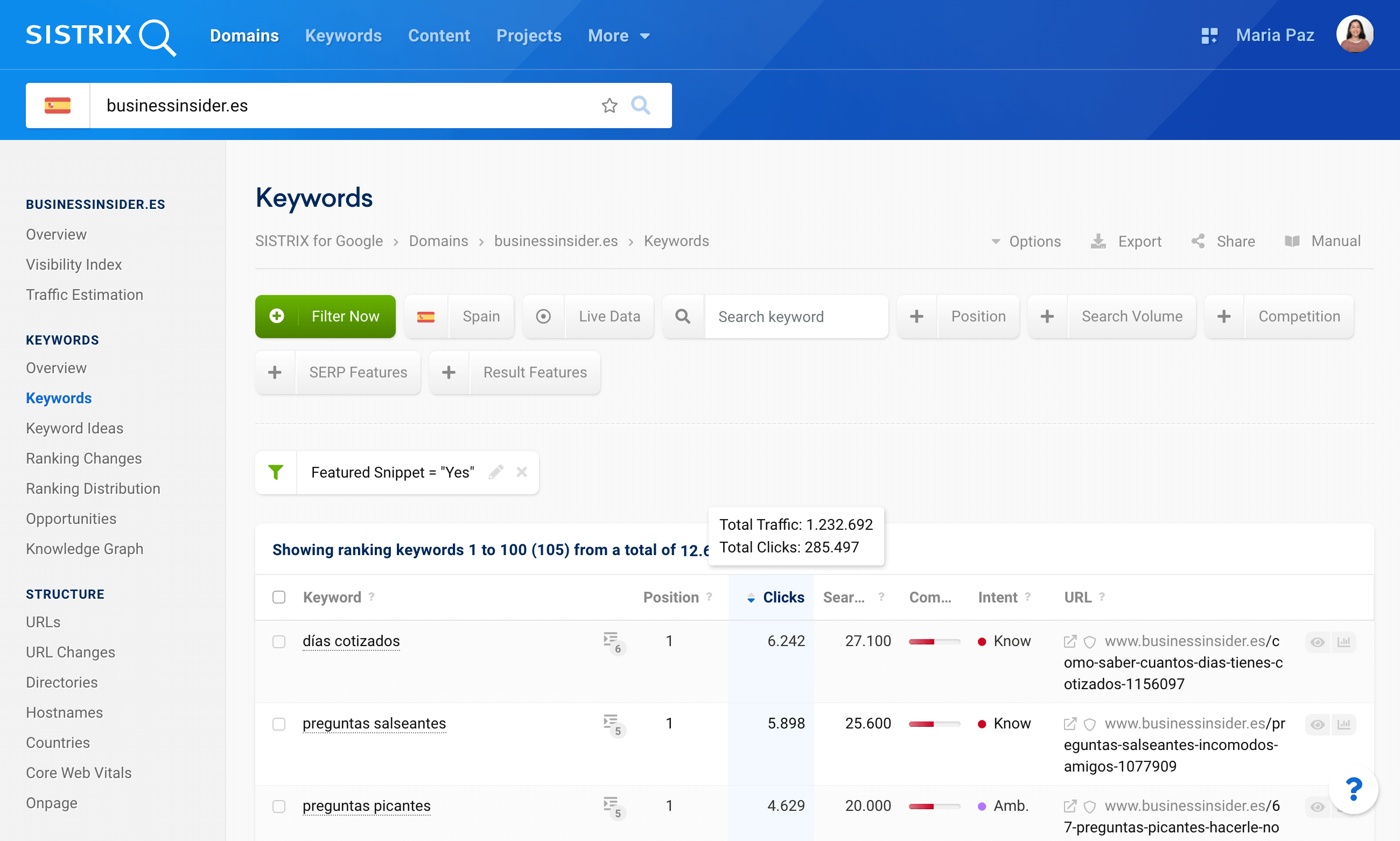Screen dimensions: 1400x841
Task: Click the favorite star icon in search bar
Action: coord(610,106)
